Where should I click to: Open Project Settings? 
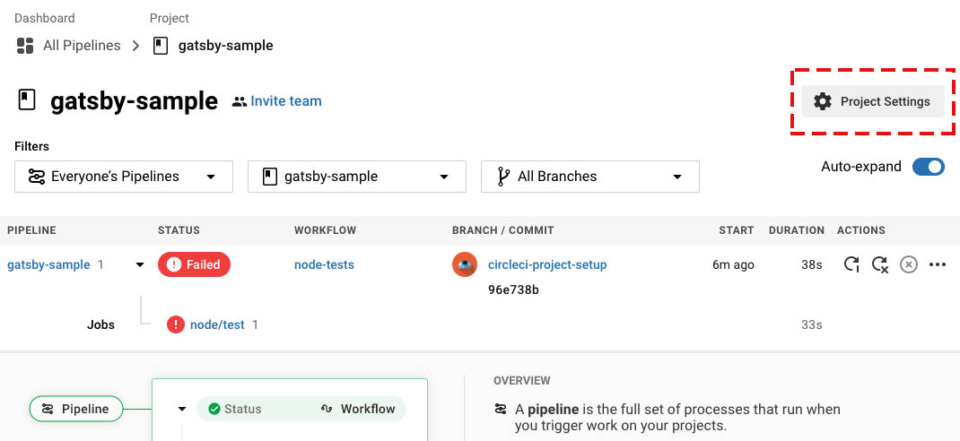pyautogui.click(x=872, y=102)
